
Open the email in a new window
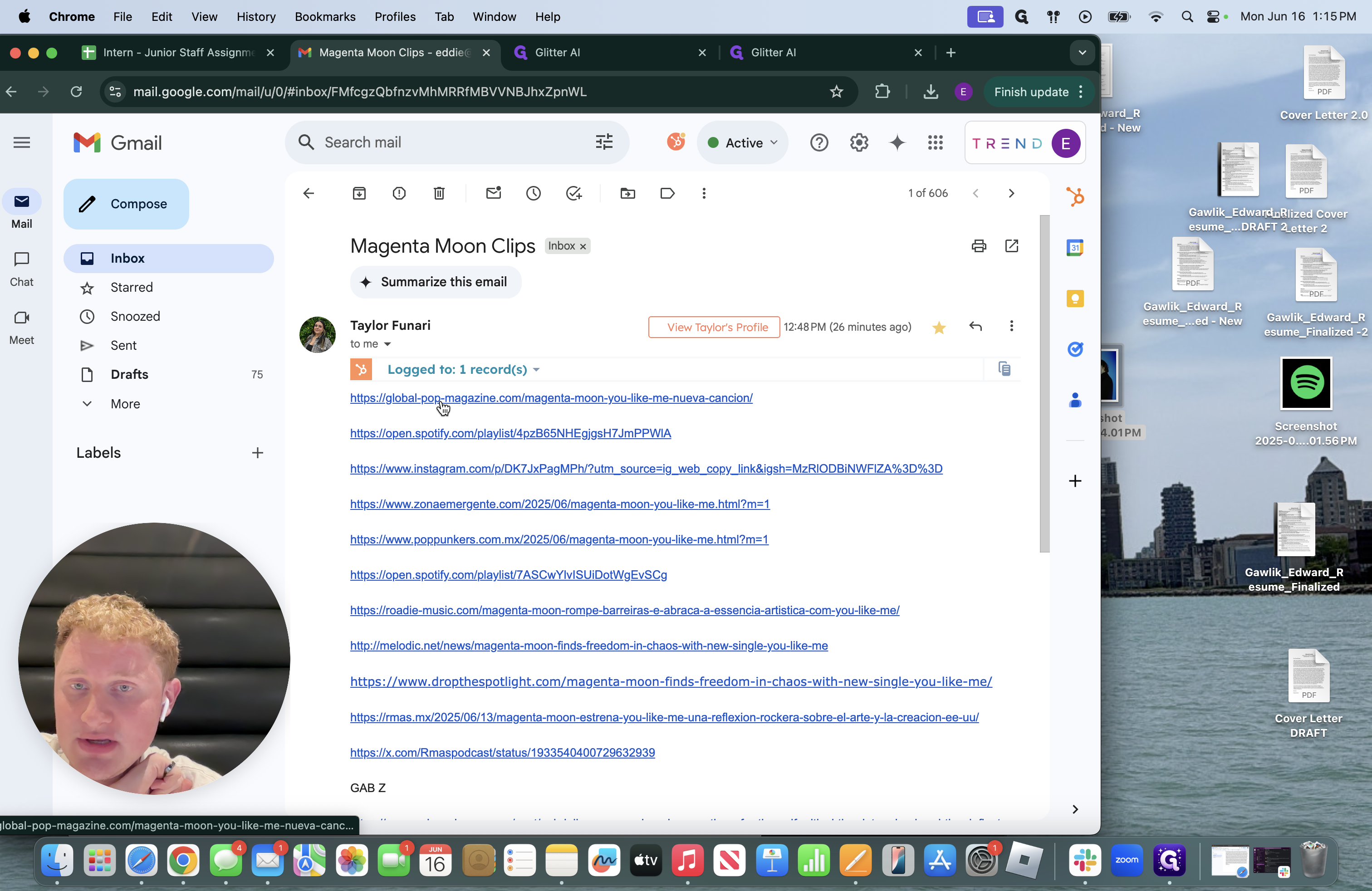point(1012,246)
